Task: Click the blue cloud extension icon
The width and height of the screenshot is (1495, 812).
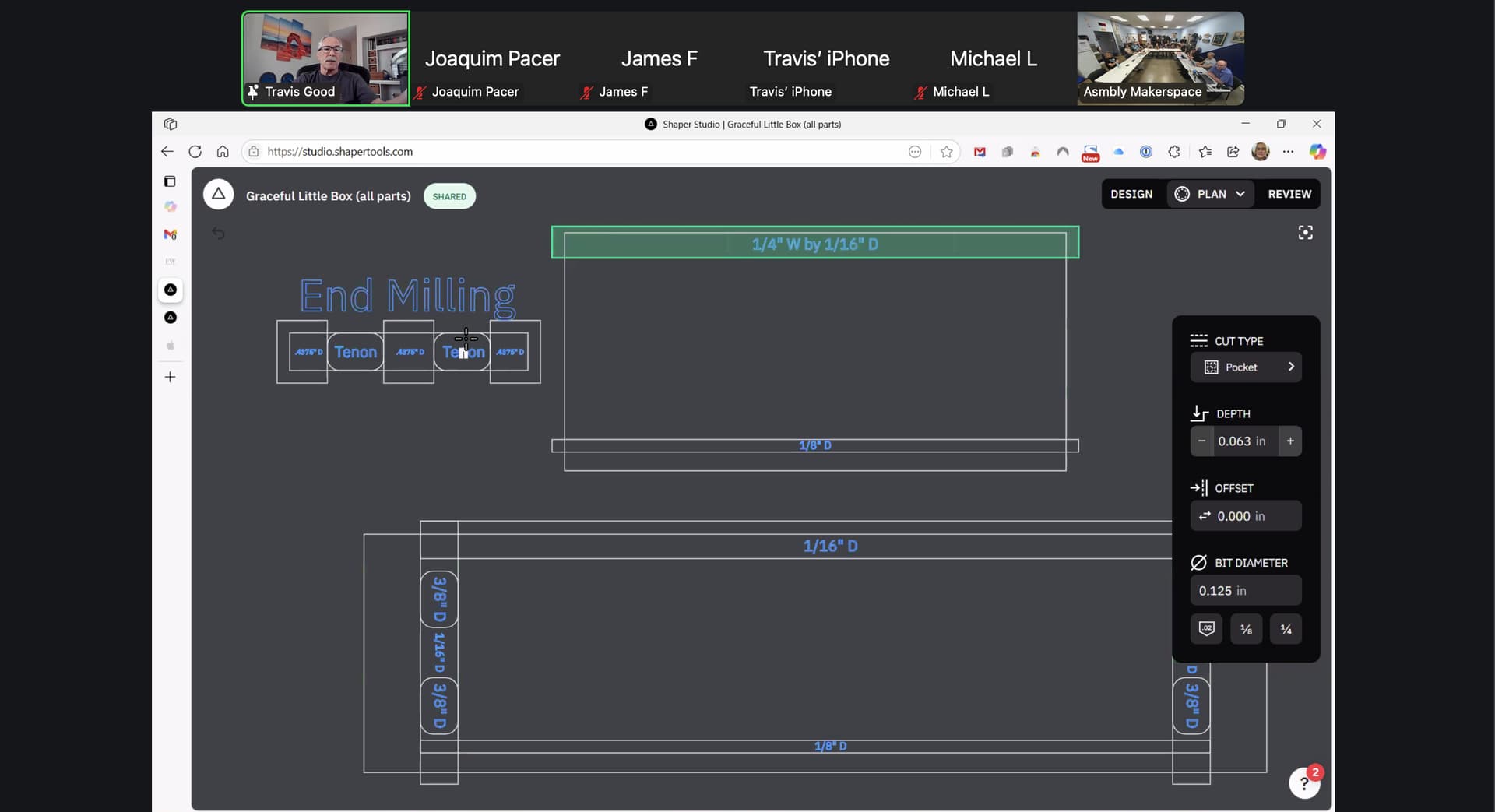Action: (1118, 152)
